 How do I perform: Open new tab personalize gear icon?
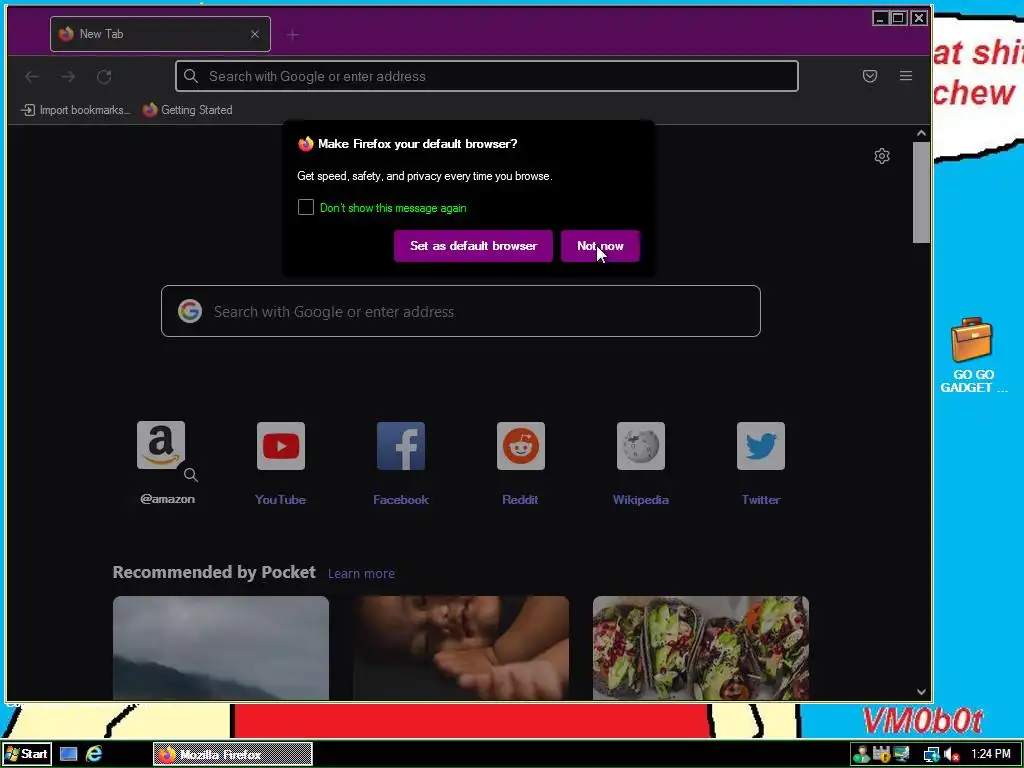(882, 156)
